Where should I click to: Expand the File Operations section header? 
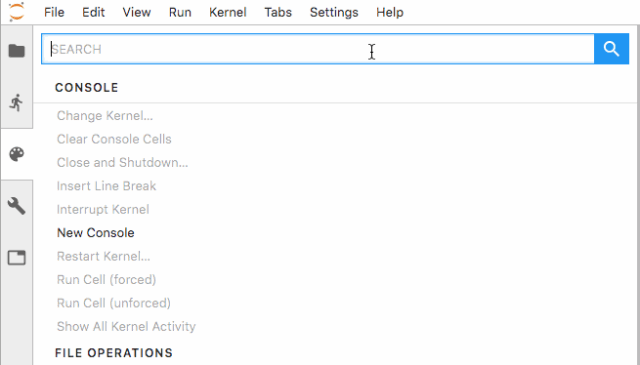[x=114, y=353]
